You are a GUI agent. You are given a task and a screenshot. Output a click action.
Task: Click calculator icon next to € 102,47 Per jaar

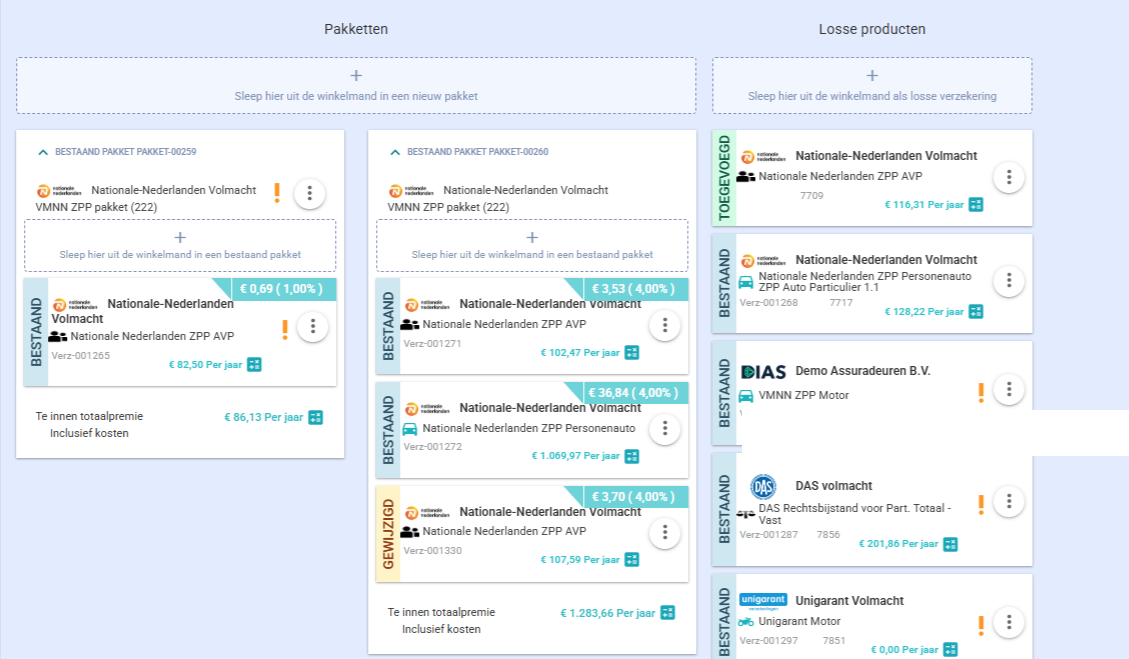tap(631, 352)
